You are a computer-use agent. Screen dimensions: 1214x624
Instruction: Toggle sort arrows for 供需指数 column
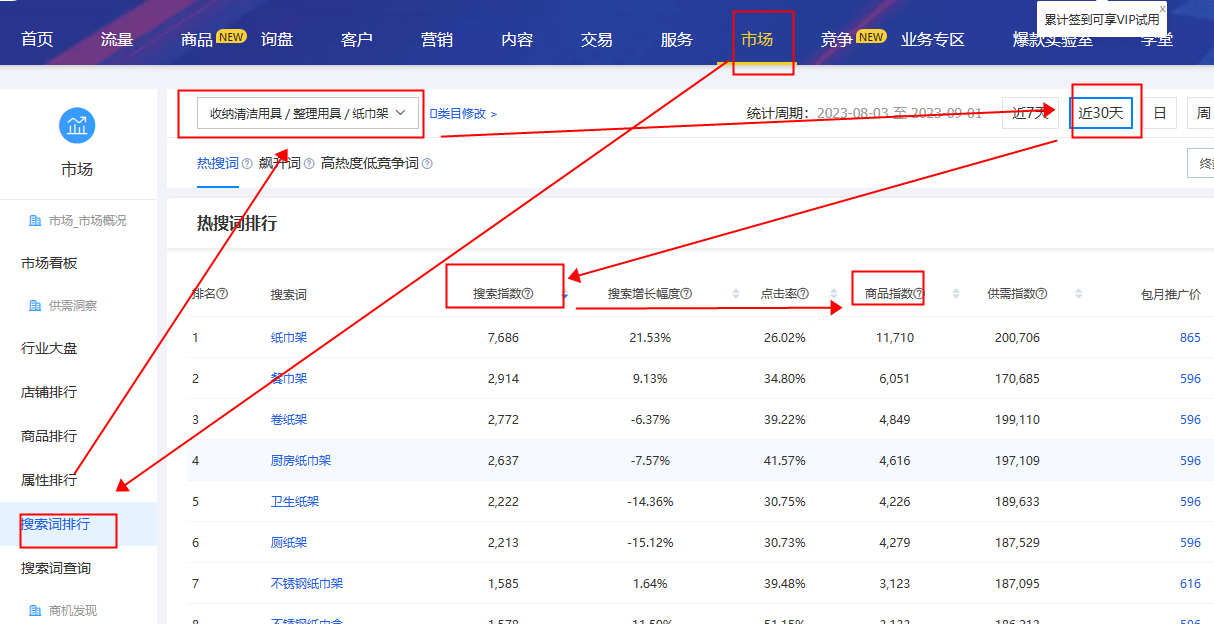click(1078, 294)
